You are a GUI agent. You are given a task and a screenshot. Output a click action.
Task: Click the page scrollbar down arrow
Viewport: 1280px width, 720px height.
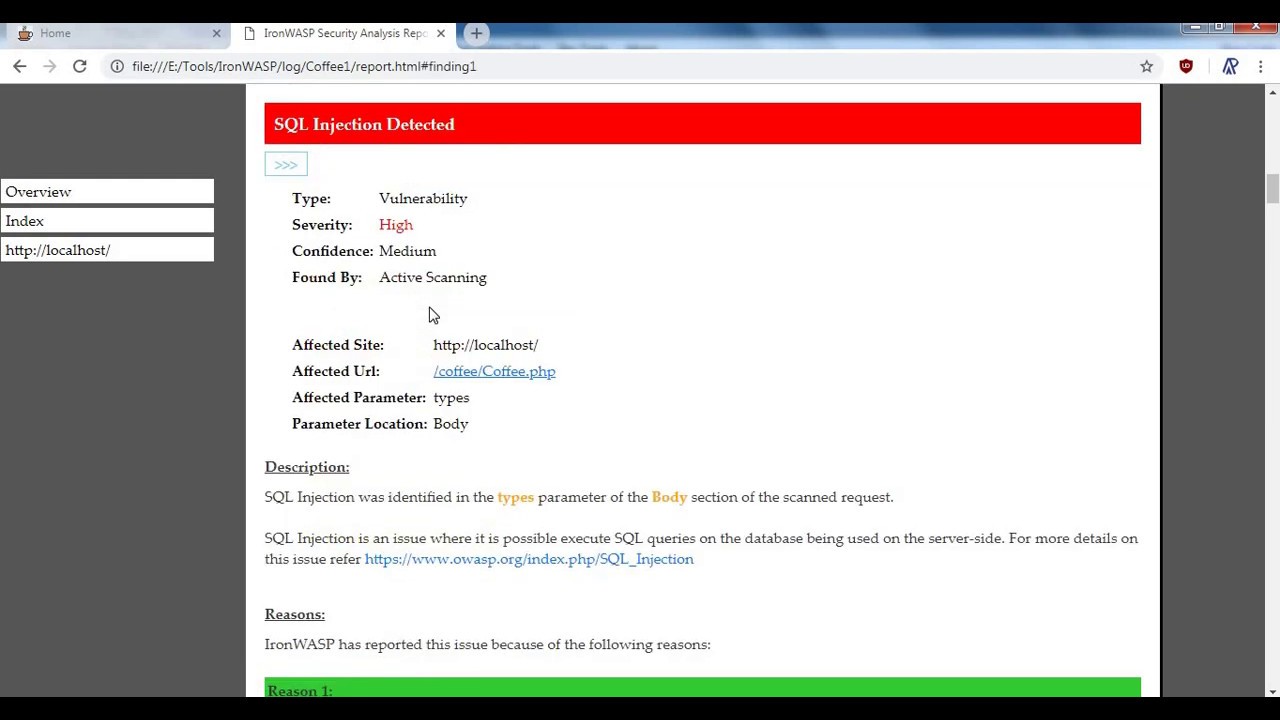[1272, 692]
